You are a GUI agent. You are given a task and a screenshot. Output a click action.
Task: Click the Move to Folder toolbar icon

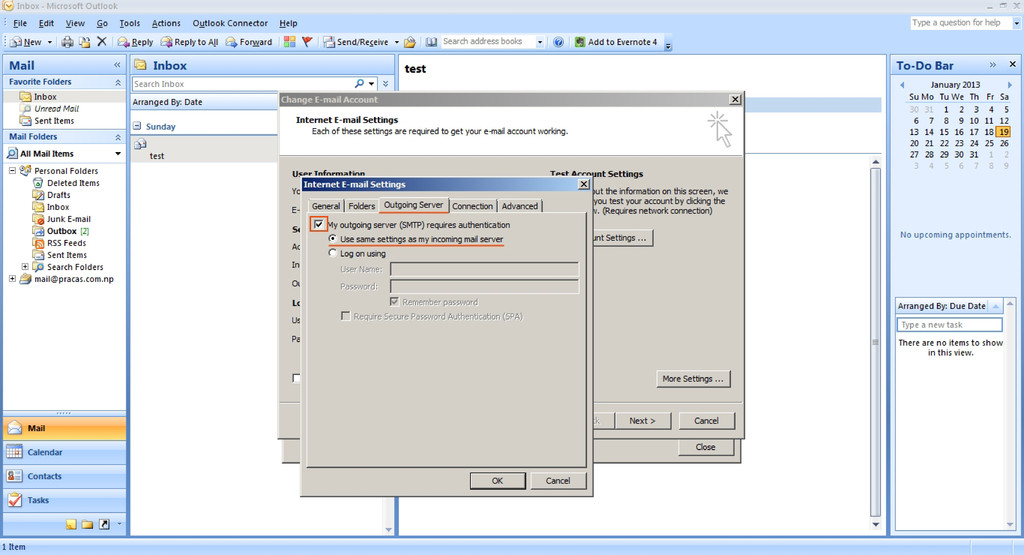[84, 42]
